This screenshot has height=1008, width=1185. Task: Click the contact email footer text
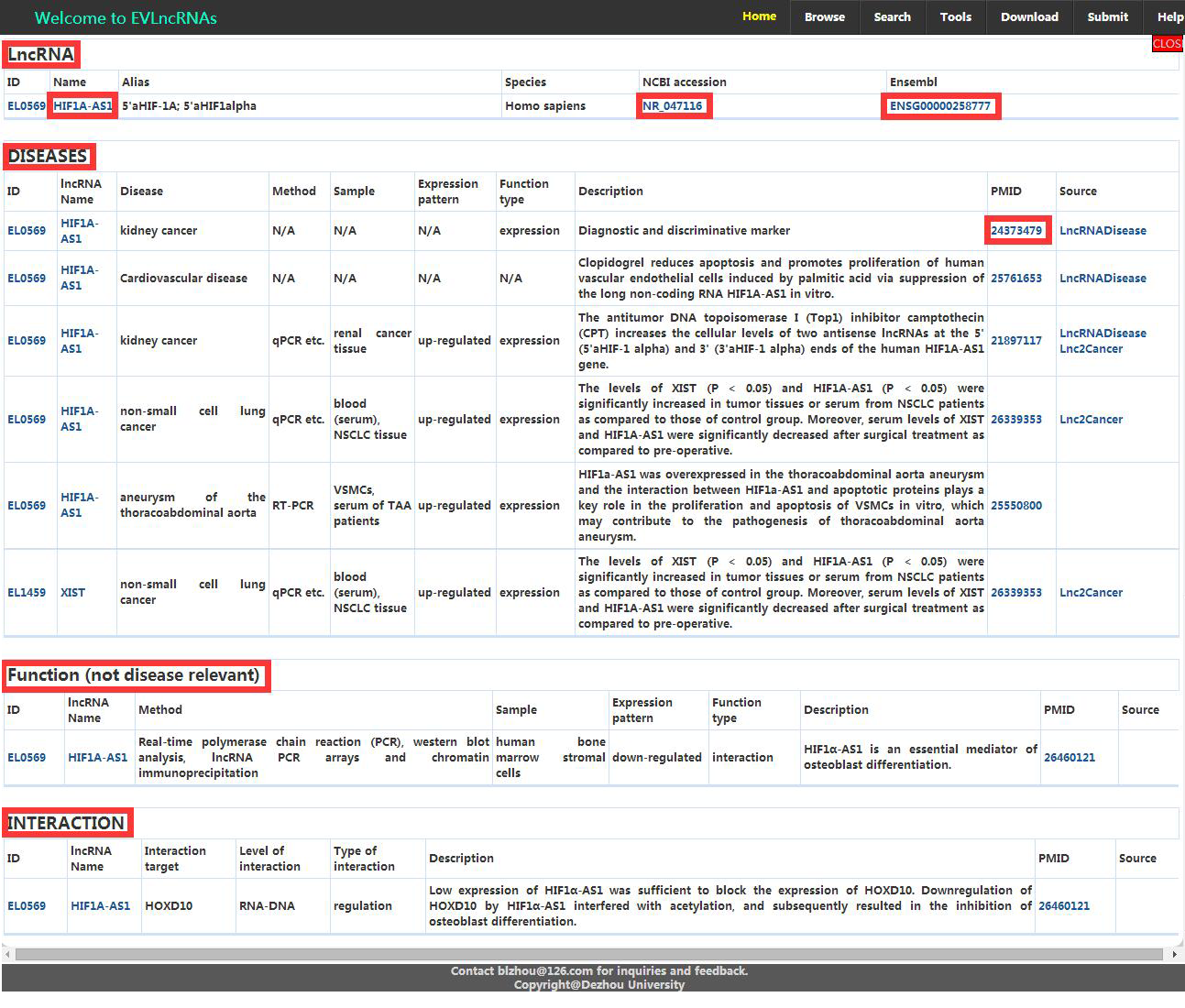(x=599, y=970)
